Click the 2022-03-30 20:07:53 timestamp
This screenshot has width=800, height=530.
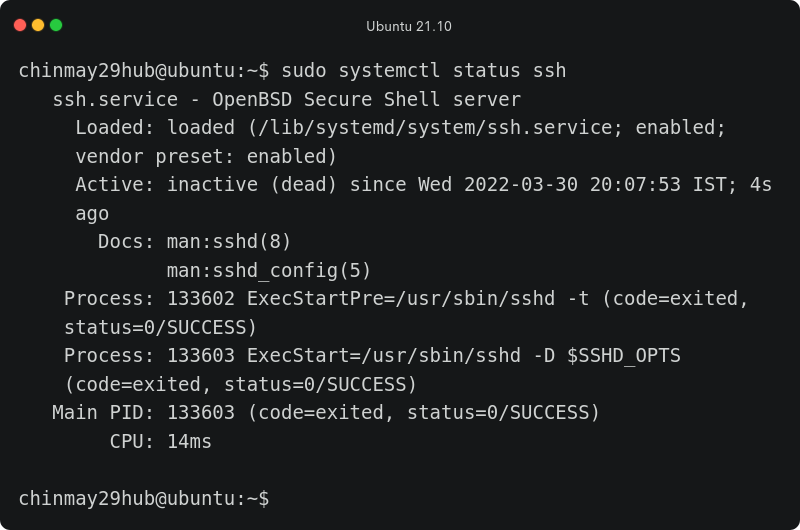click(572, 185)
